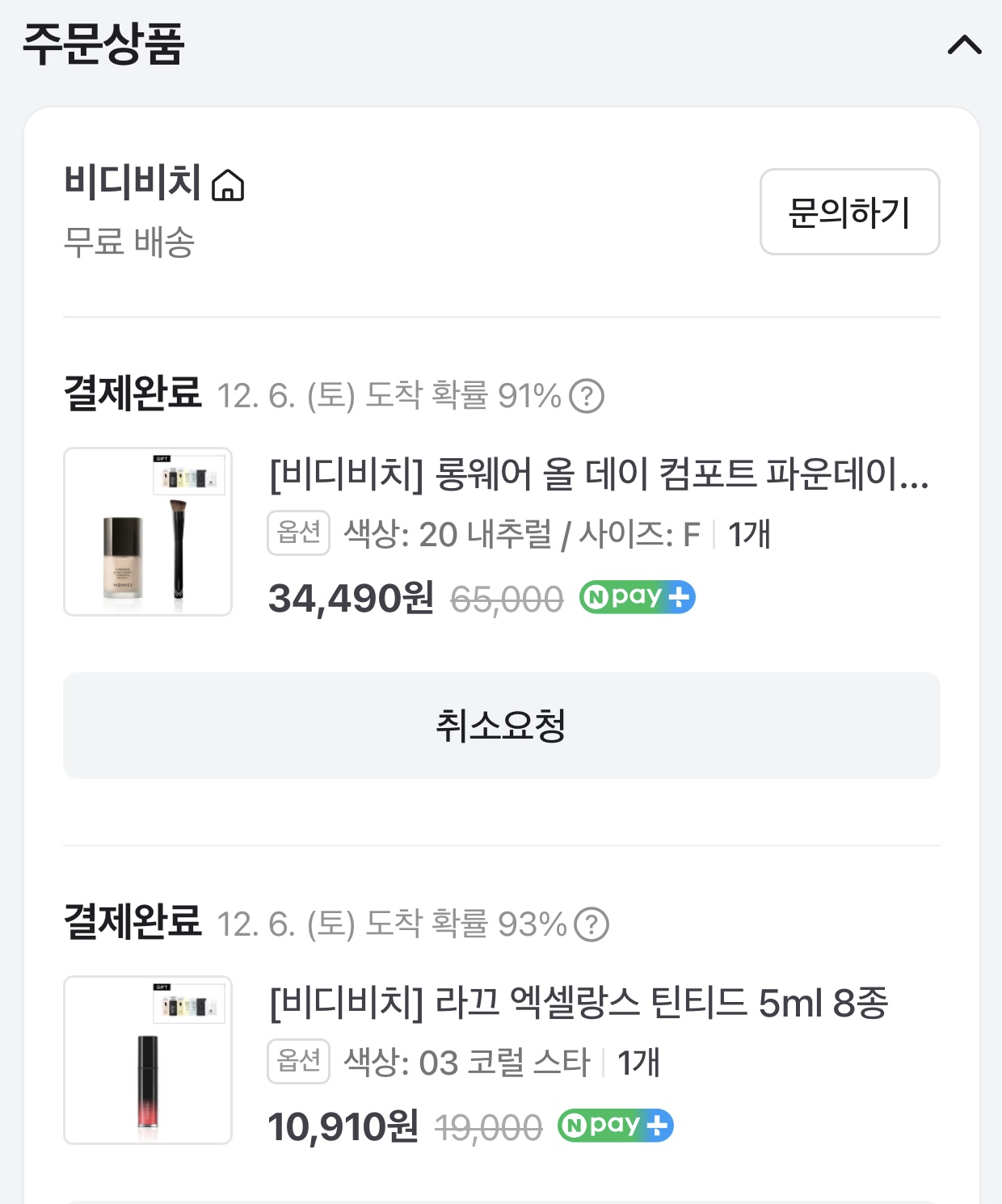The width and height of the screenshot is (1002, 1204).
Task: Open arrival probability help icon for 93%
Action: coord(592,924)
